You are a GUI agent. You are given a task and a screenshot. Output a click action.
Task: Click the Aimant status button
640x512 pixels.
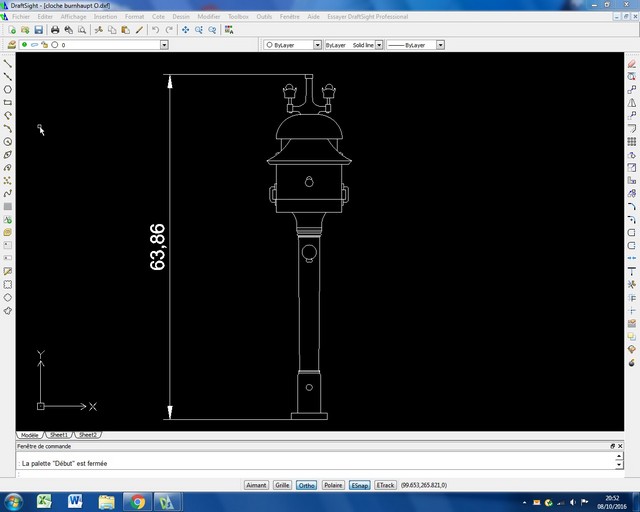256,485
